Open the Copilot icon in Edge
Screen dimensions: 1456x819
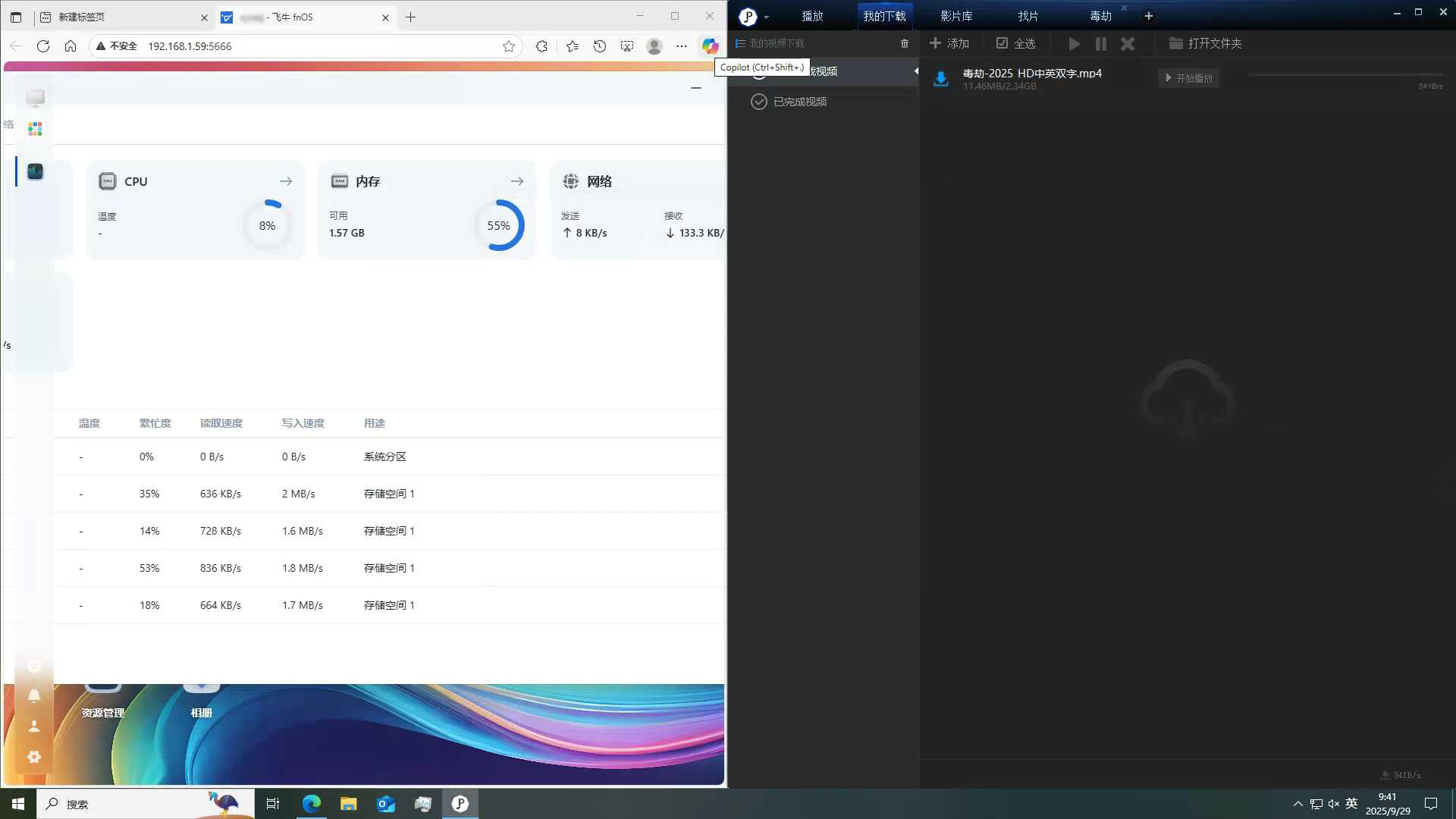point(709,46)
